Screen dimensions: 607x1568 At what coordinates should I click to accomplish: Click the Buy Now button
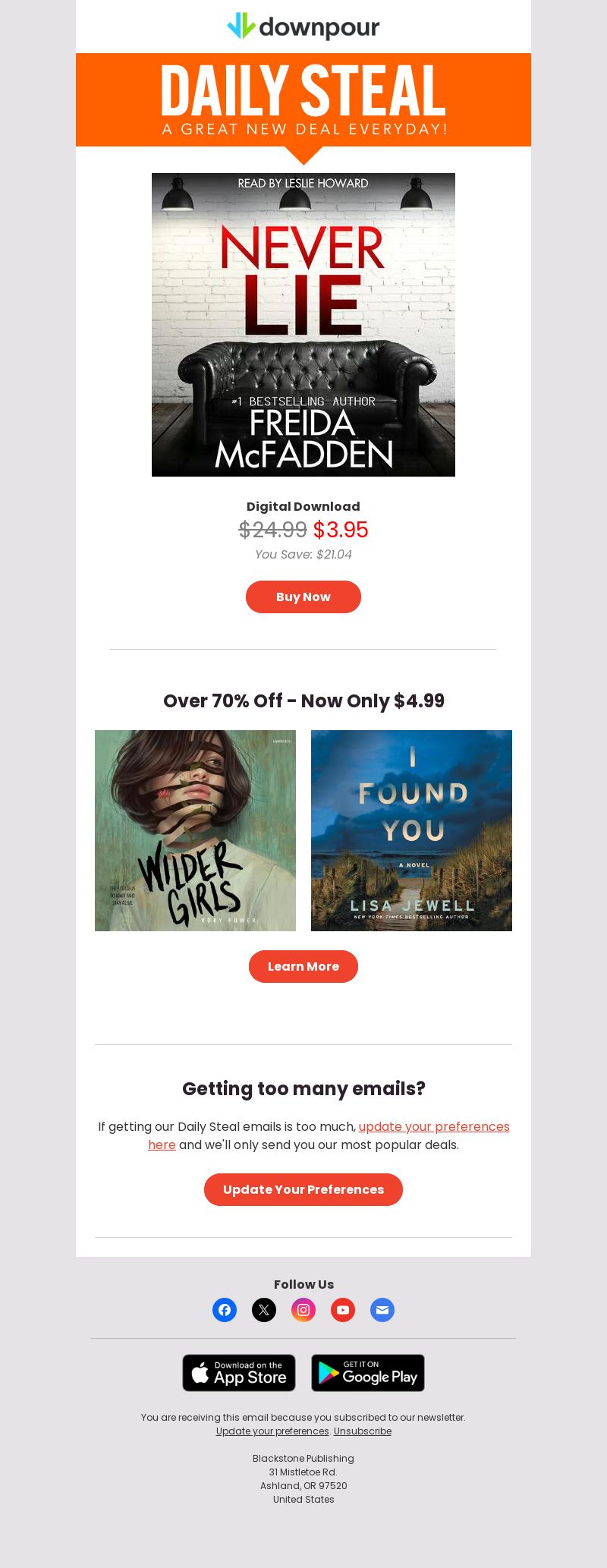(303, 597)
